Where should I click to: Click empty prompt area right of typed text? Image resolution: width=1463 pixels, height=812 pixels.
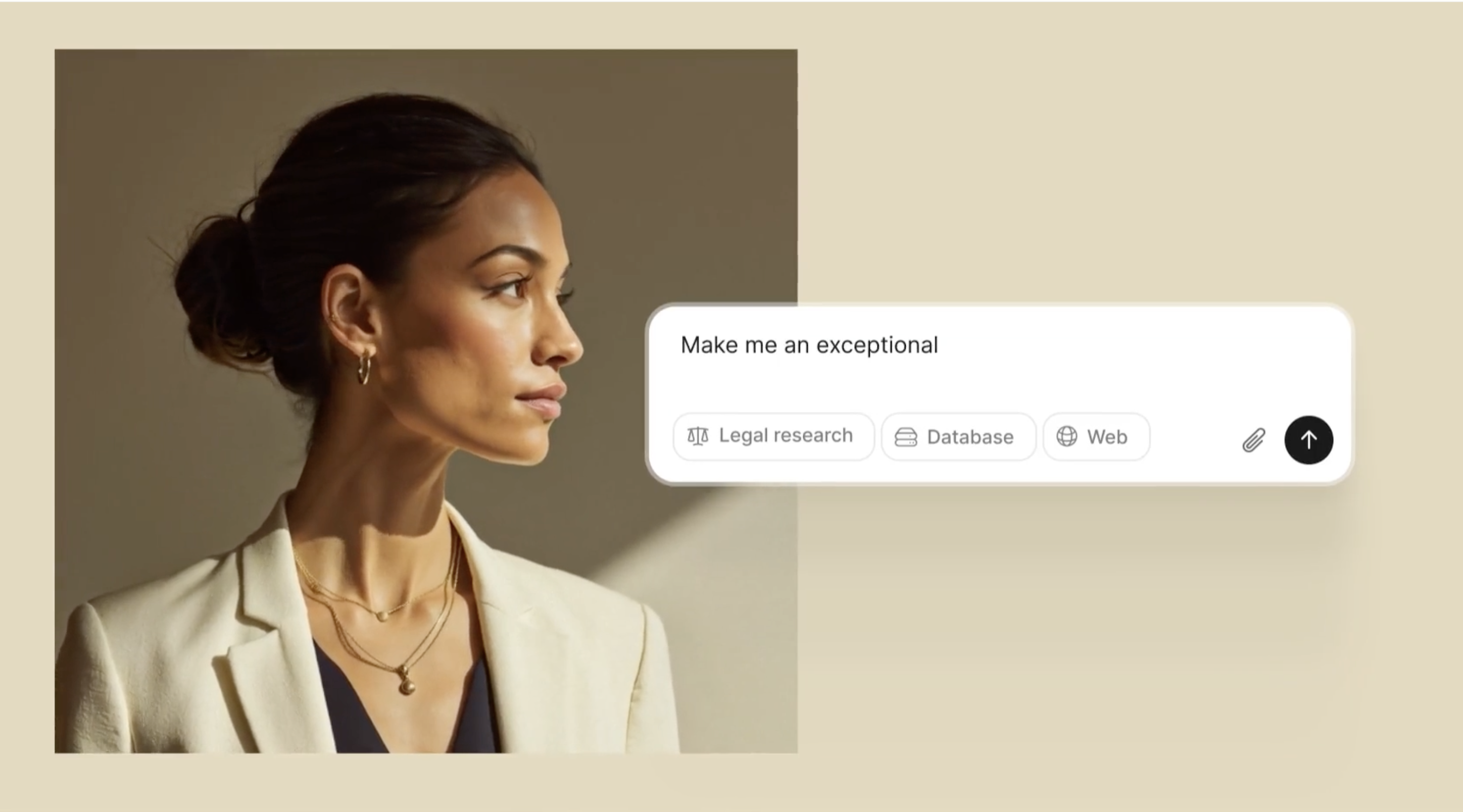(x=1136, y=352)
